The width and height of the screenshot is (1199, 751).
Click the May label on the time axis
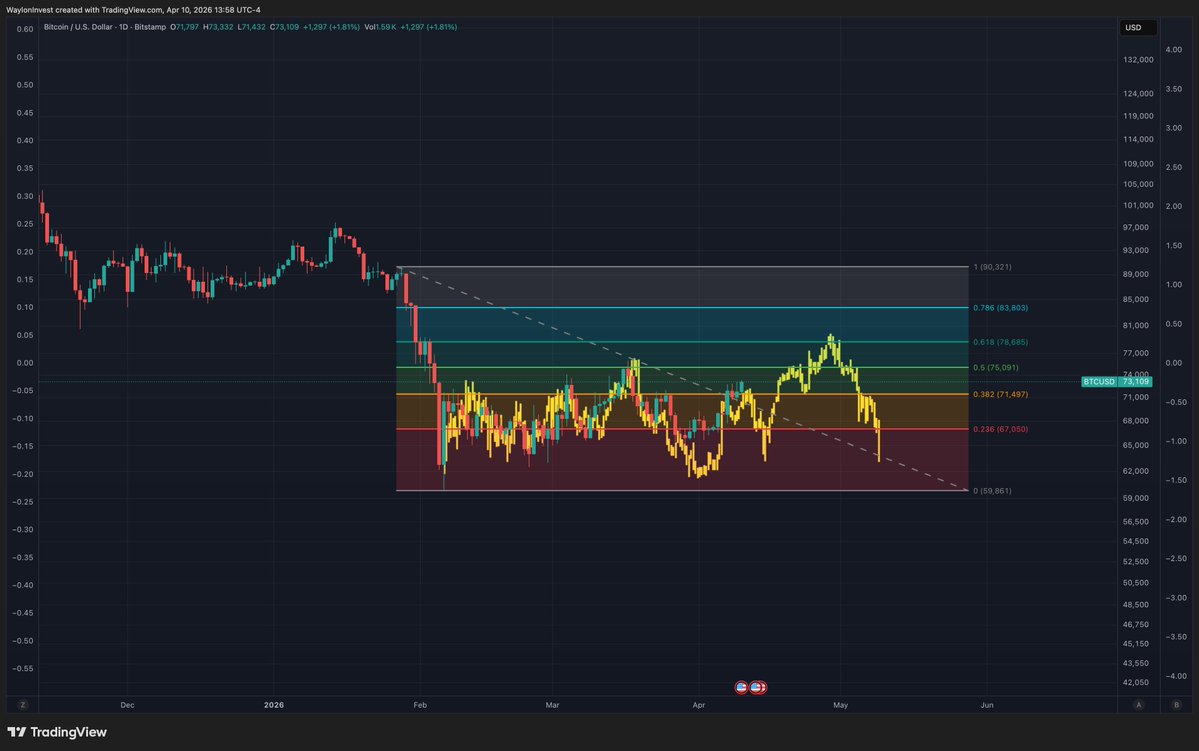coord(840,705)
